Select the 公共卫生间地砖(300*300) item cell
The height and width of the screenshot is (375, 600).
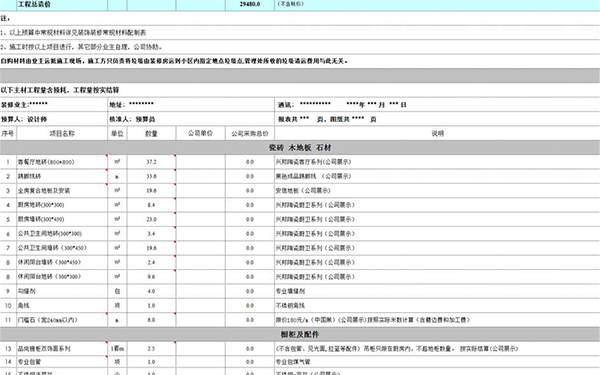tap(62, 234)
